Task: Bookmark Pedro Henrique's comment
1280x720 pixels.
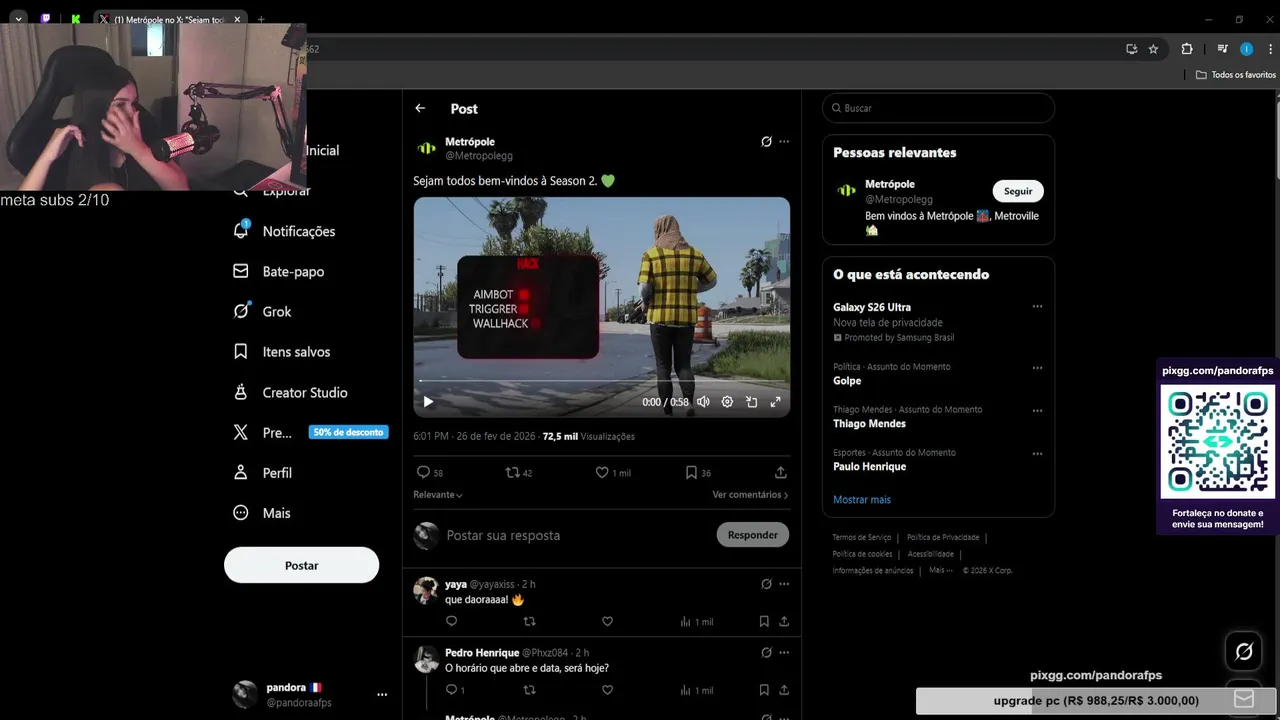Action: tap(764, 690)
